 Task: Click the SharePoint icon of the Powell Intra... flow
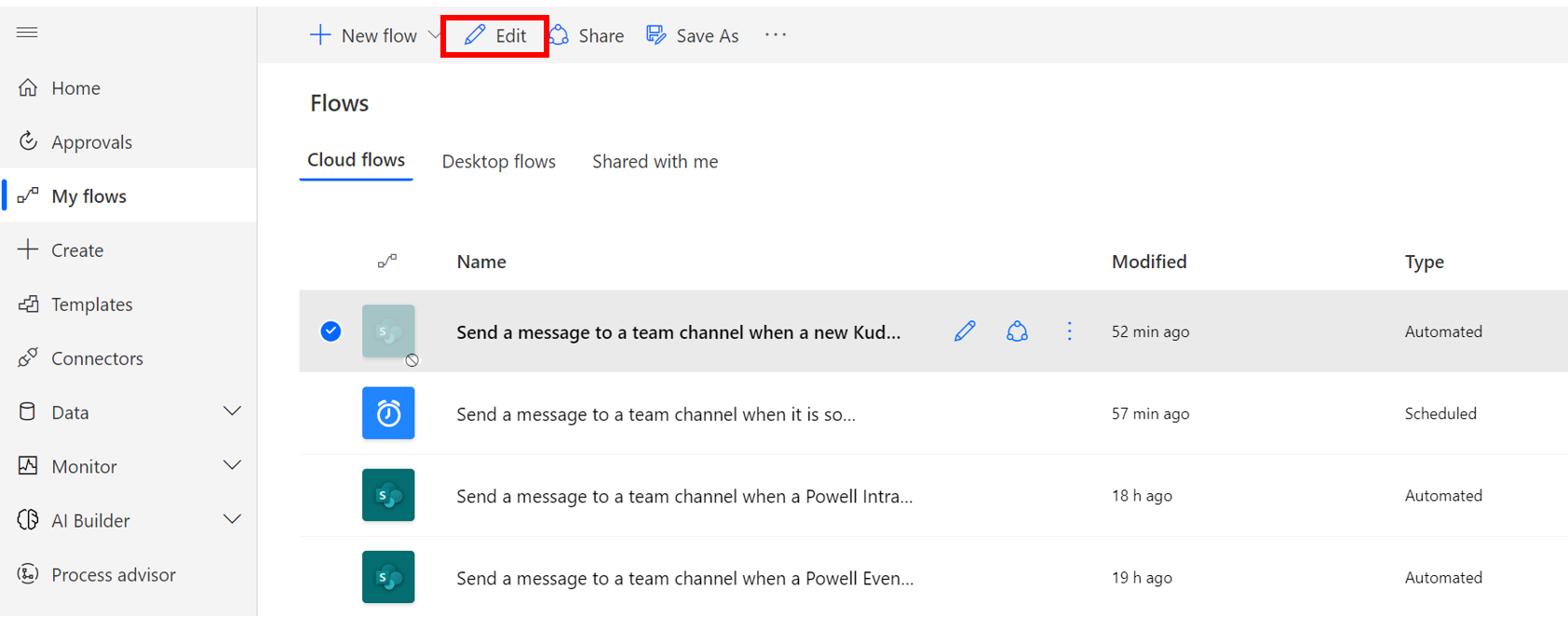pos(388,495)
